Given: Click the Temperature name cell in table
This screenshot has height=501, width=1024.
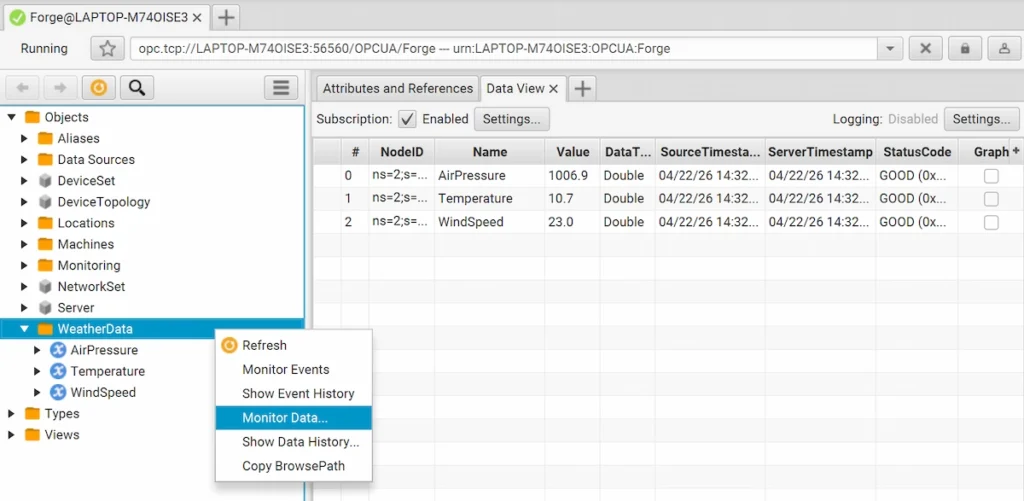Looking at the screenshot, I should click(x=490, y=199).
